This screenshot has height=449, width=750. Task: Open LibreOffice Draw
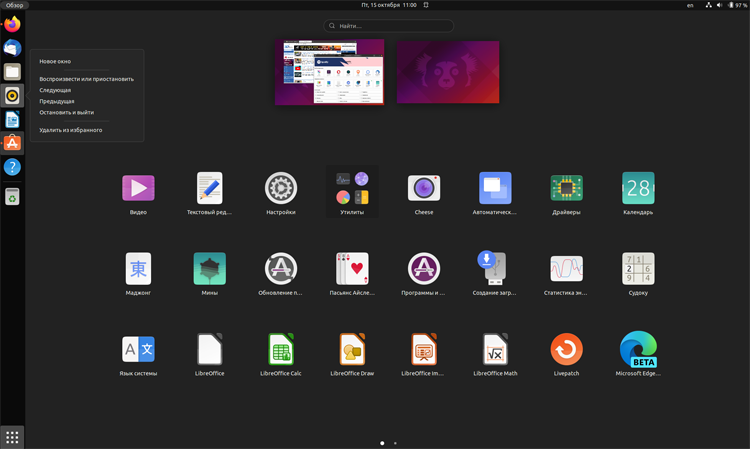(352, 349)
